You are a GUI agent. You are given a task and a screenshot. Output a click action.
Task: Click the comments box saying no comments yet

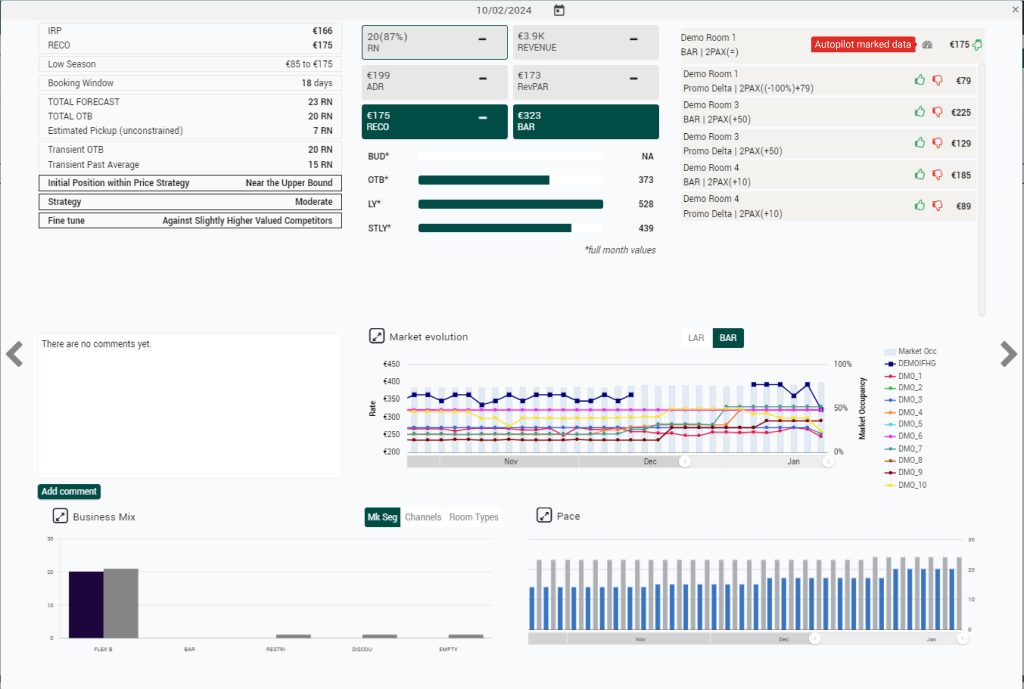click(190, 406)
